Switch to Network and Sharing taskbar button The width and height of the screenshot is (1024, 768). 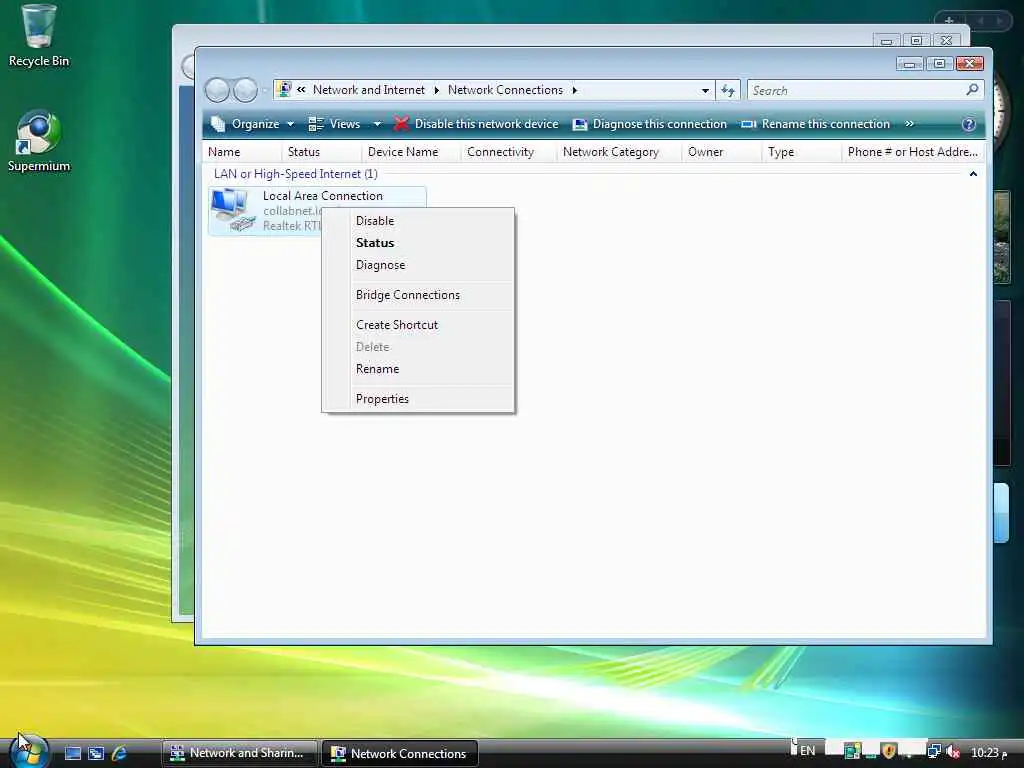pos(239,753)
